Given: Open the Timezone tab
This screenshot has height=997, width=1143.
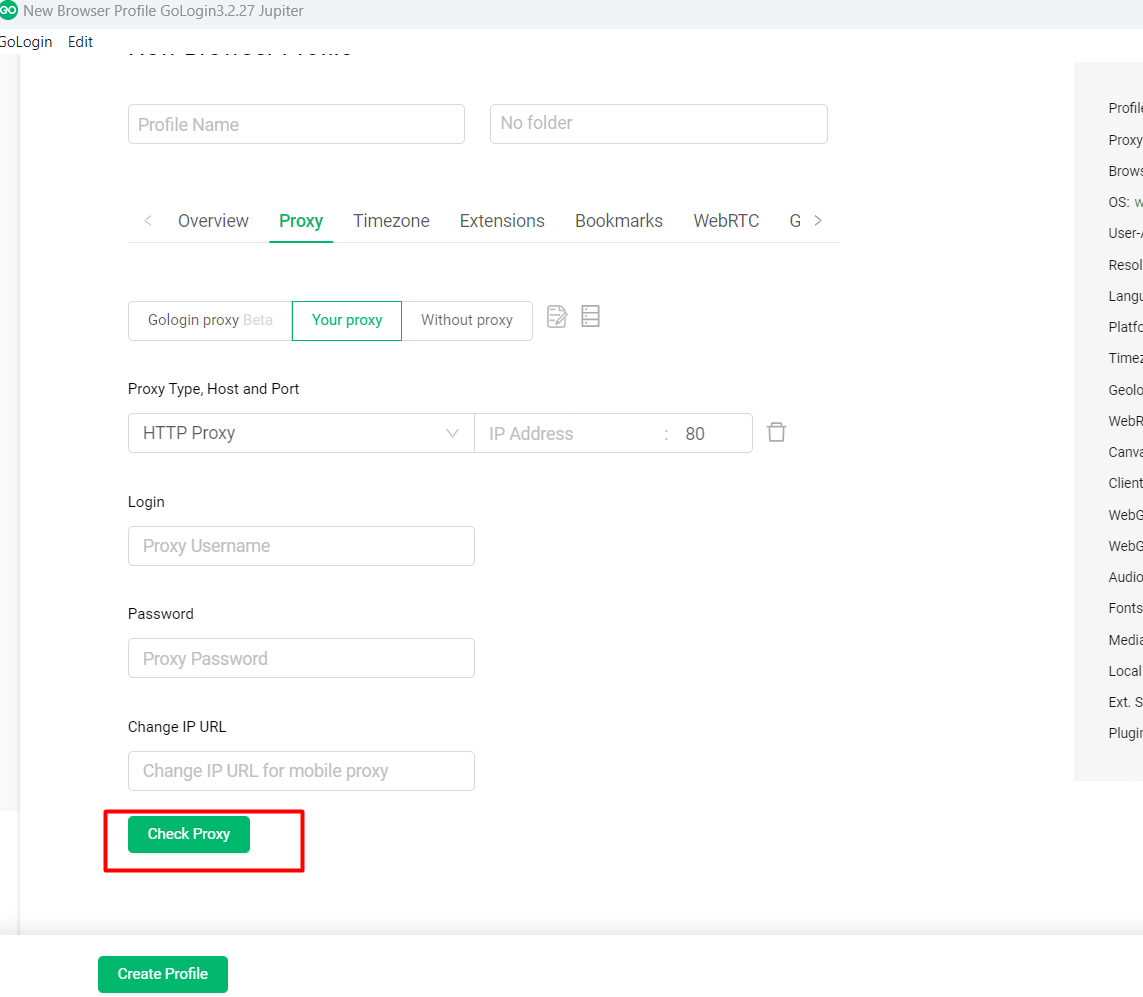Looking at the screenshot, I should coord(391,221).
